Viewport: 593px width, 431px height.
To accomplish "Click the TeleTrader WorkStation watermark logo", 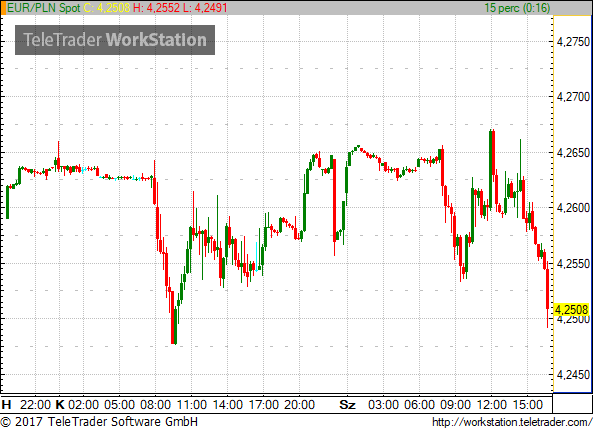I will [115, 40].
